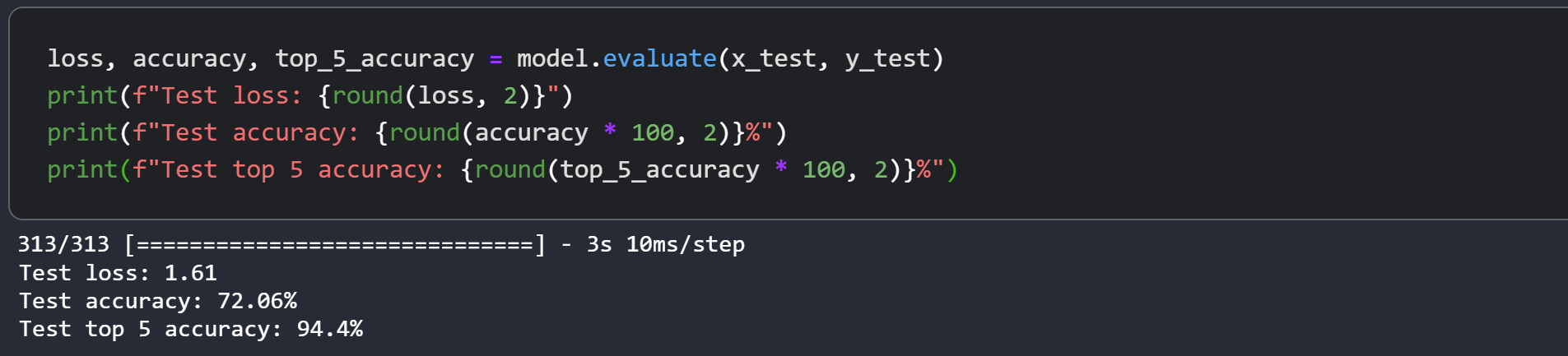Click the y_test argument
This screenshot has height=356, width=1568.
pos(887,59)
